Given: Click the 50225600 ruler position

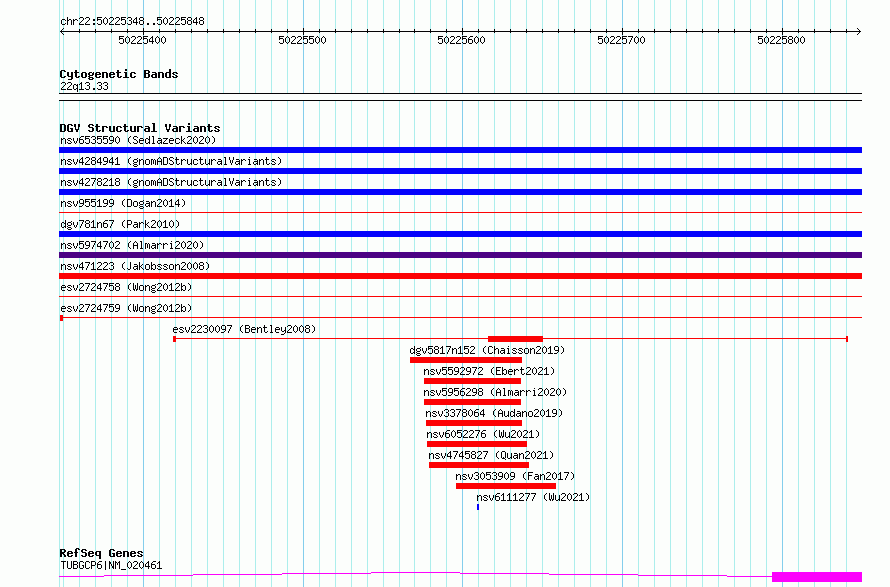Looking at the screenshot, I should 461,40.
